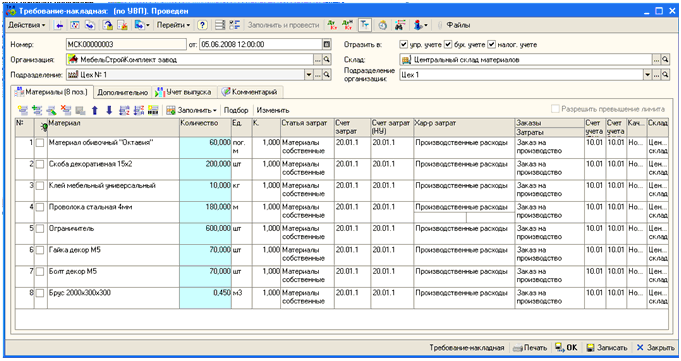681x361 pixels.
Task: Open Склад lookup magnifier
Action: 665,60
